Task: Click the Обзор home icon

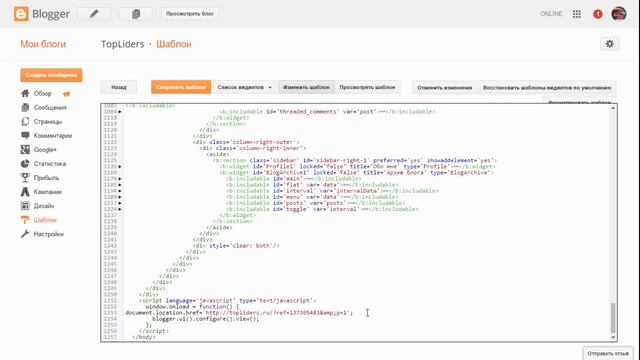Action: (25, 93)
